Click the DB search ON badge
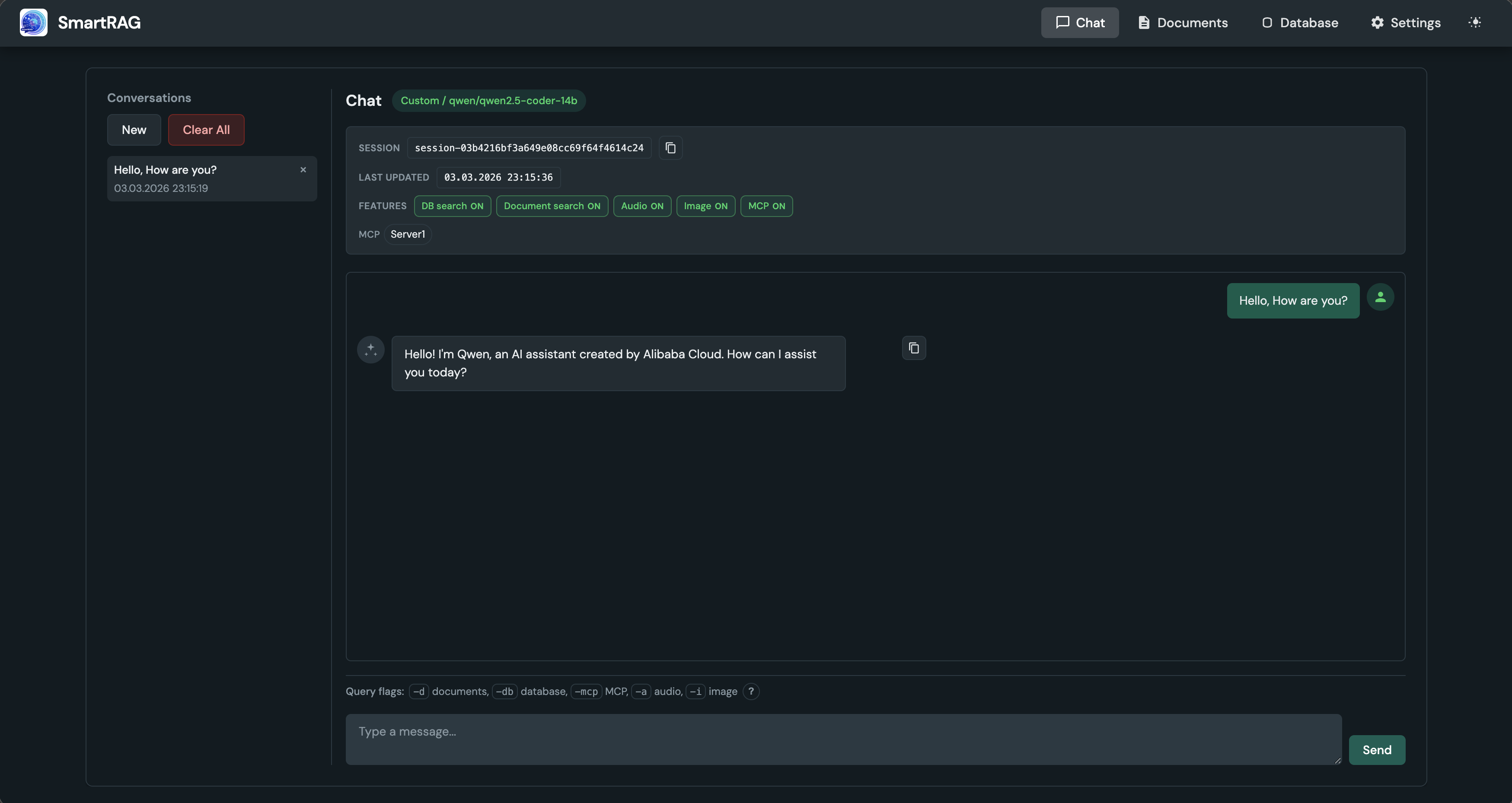 point(452,206)
